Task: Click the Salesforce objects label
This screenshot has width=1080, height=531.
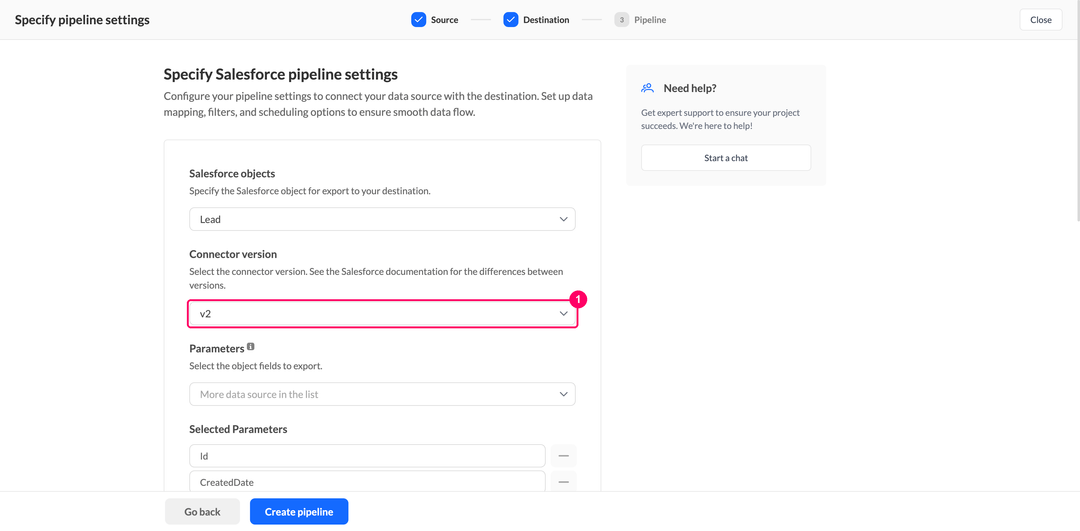Action: point(232,174)
